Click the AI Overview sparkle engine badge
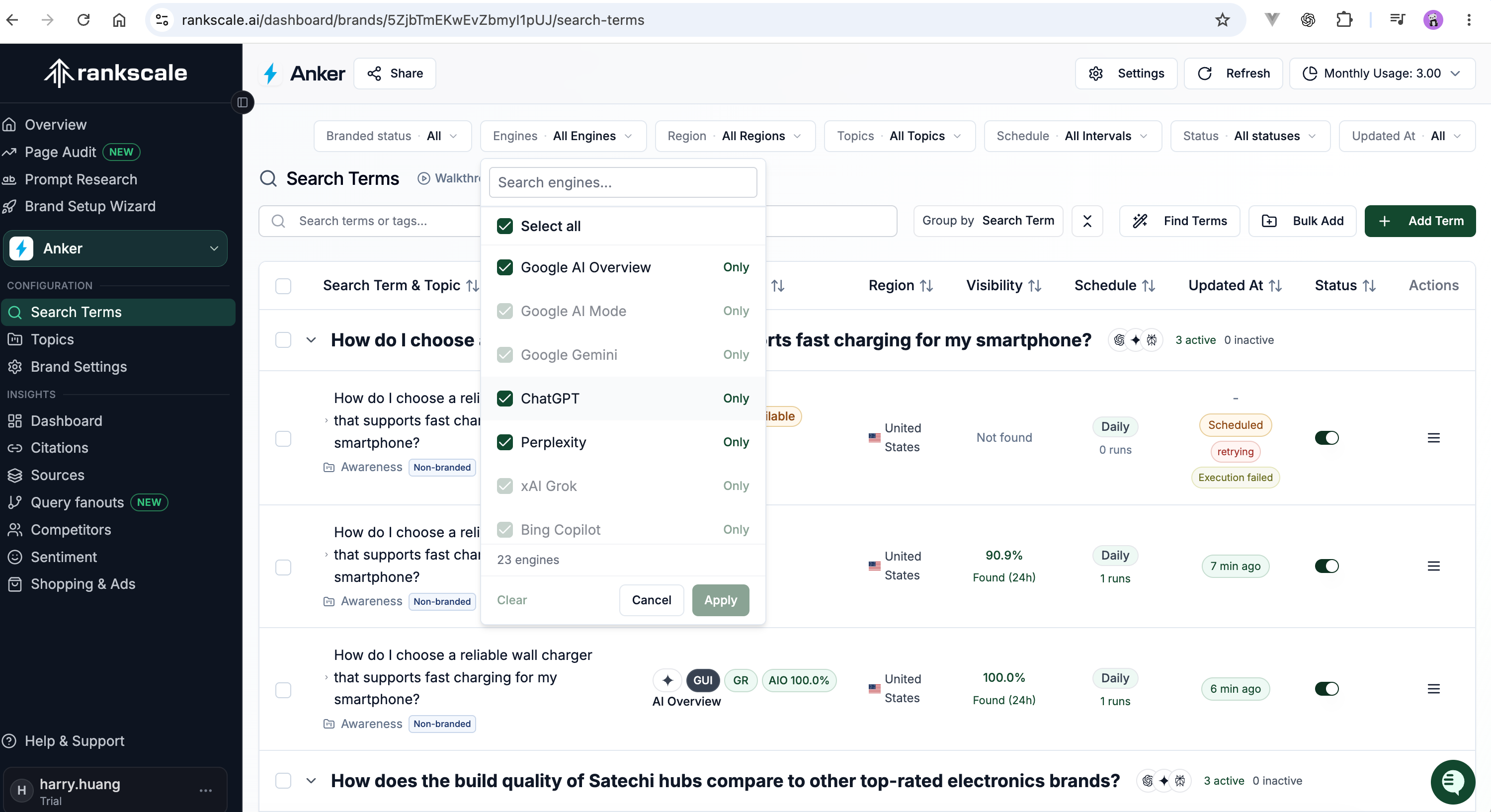The width and height of the screenshot is (1491, 812). [667, 681]
